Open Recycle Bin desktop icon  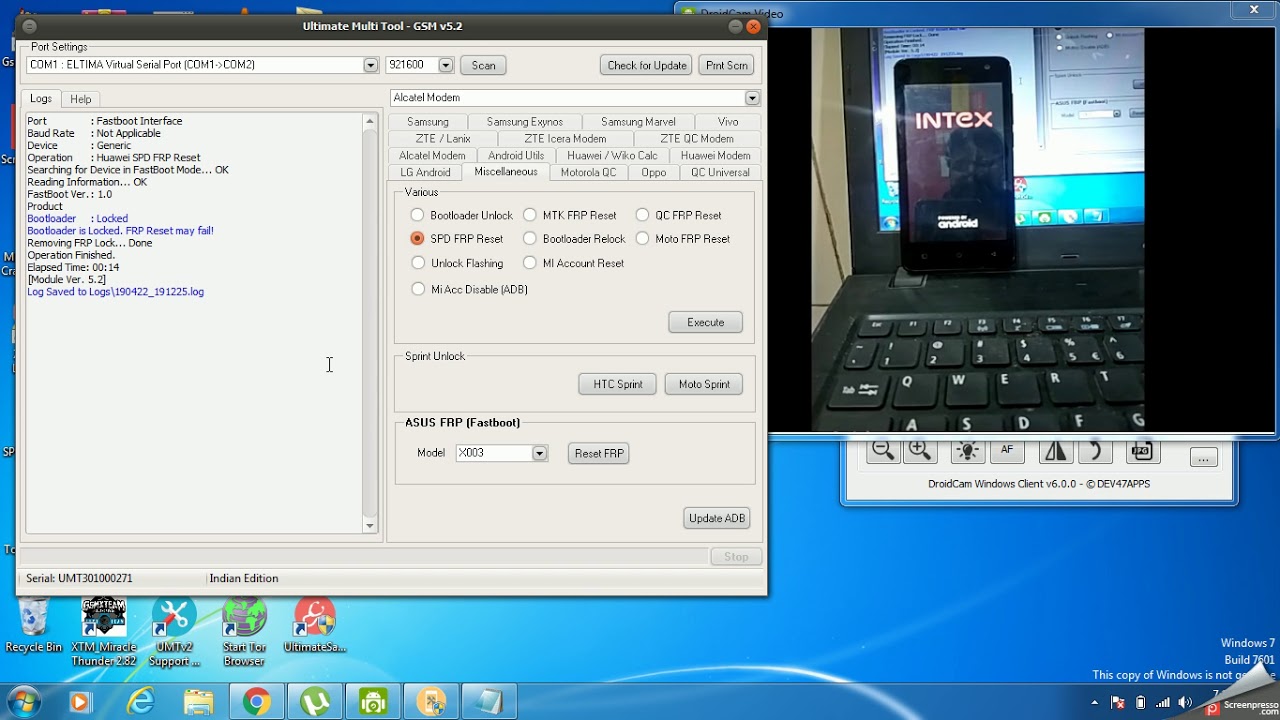pyautogui.click(x=33, y=626)
